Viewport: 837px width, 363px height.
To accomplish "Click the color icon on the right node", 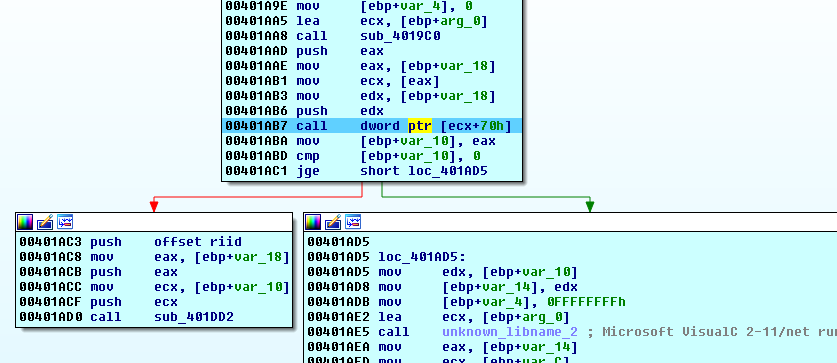I will (x=313, y=222).
